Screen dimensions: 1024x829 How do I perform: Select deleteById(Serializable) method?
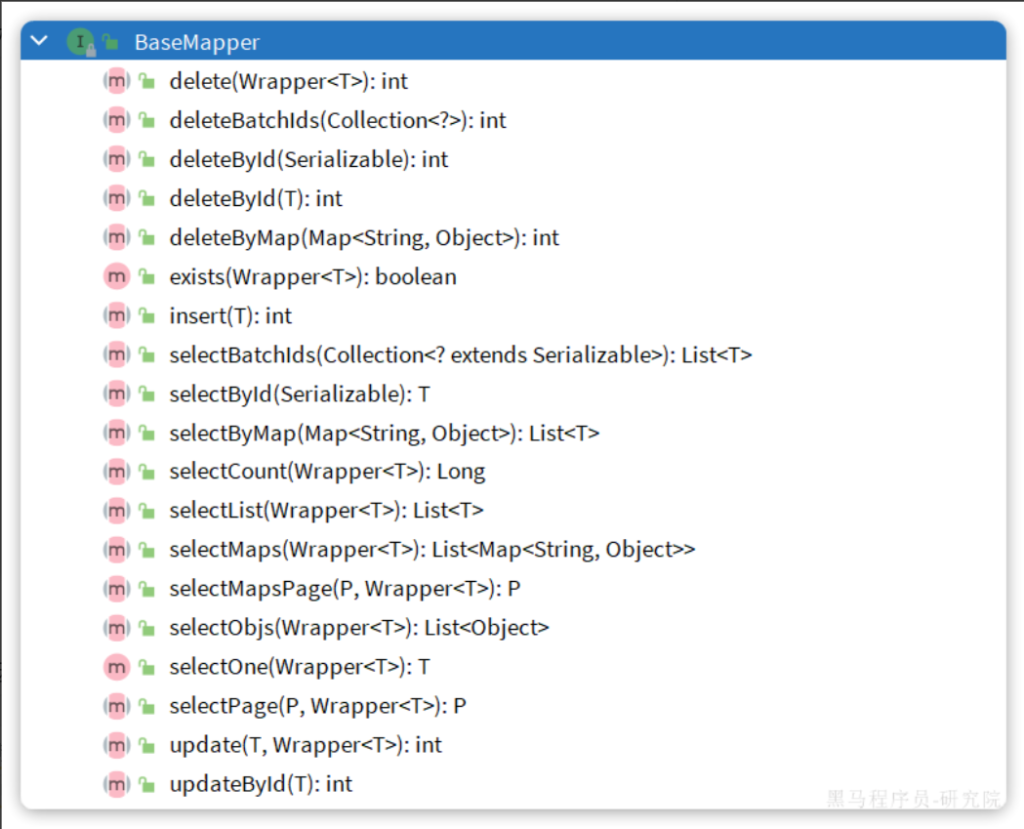point(308,160)
